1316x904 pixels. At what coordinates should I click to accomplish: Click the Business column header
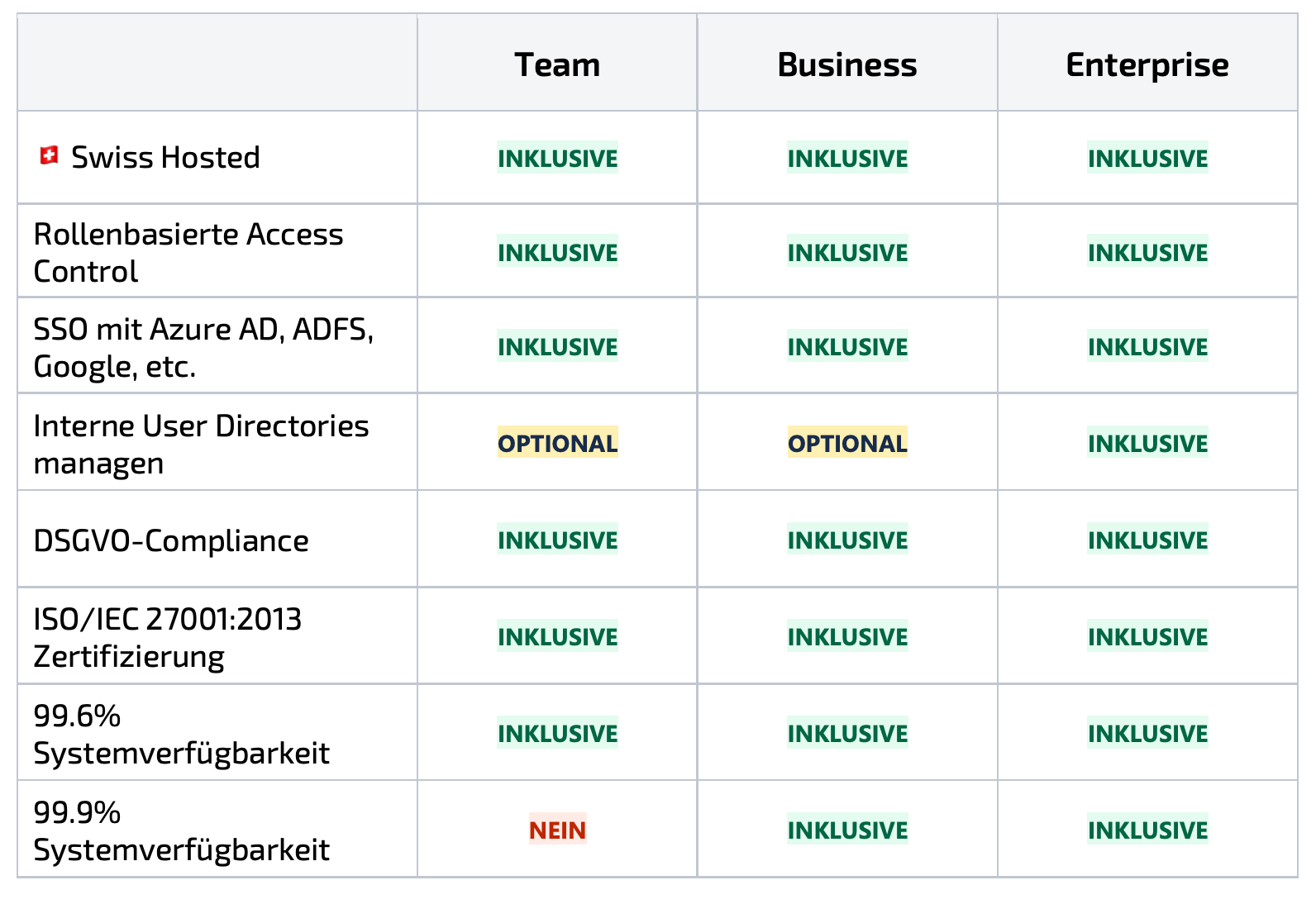[x=847, y=64]
